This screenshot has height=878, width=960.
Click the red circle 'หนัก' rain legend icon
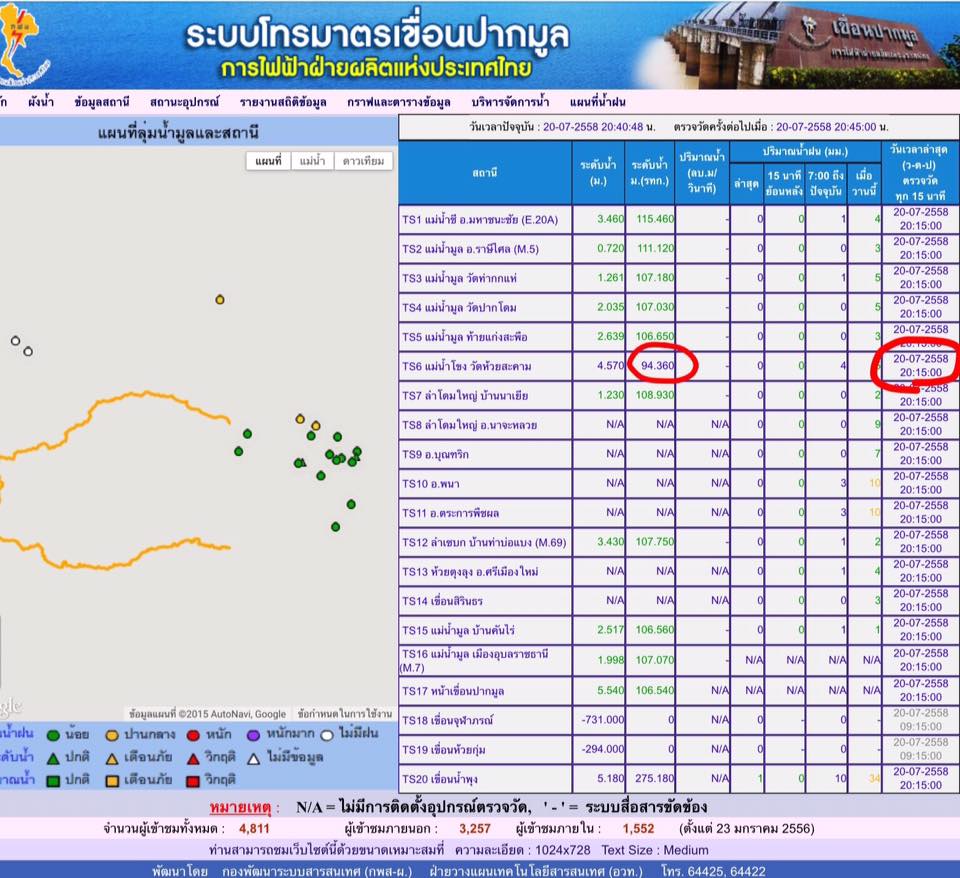[x=193, y=735]
